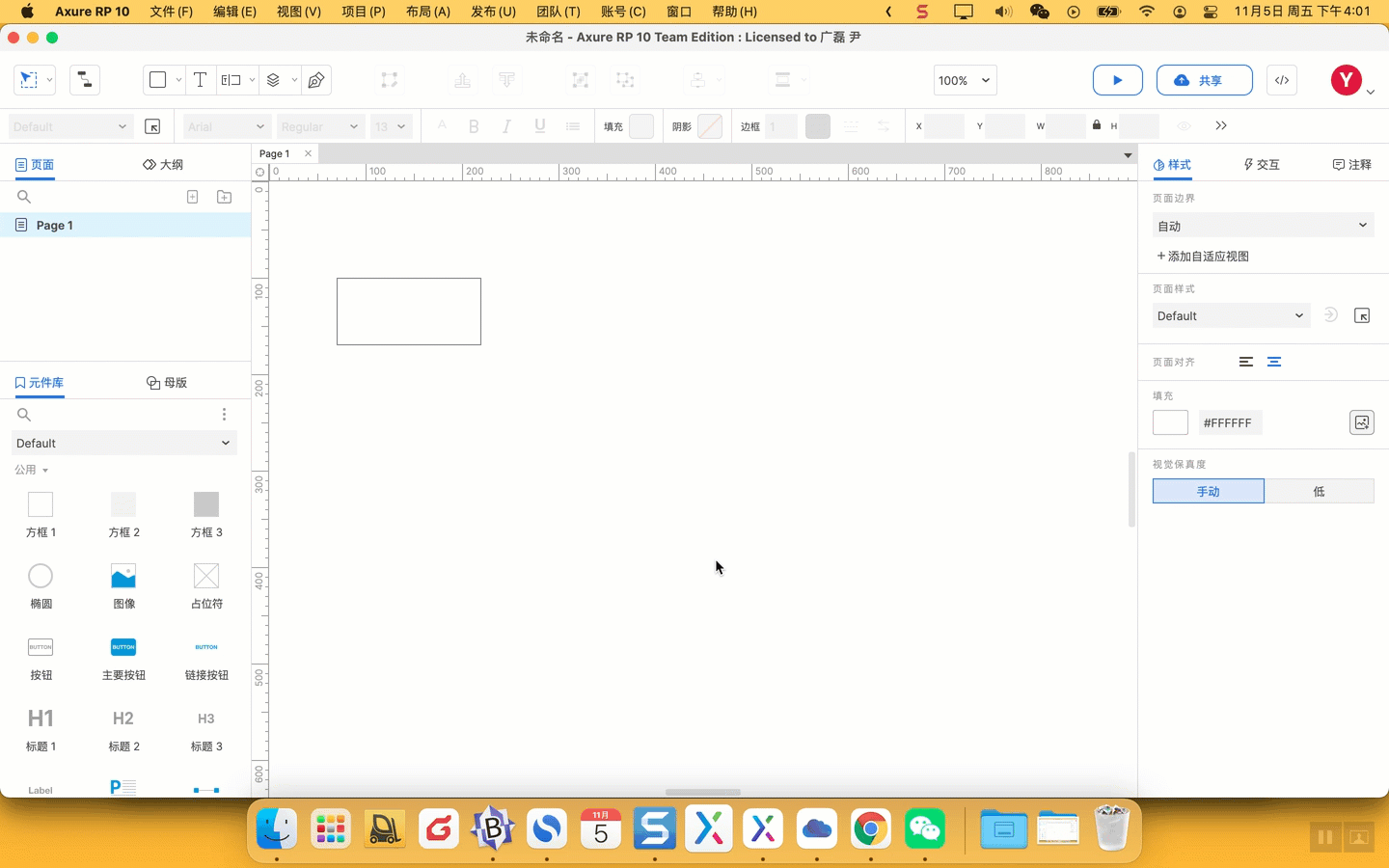
Task: Set visual fidelity to 低
Action: pyautogui.click(x=1320, y=491)
